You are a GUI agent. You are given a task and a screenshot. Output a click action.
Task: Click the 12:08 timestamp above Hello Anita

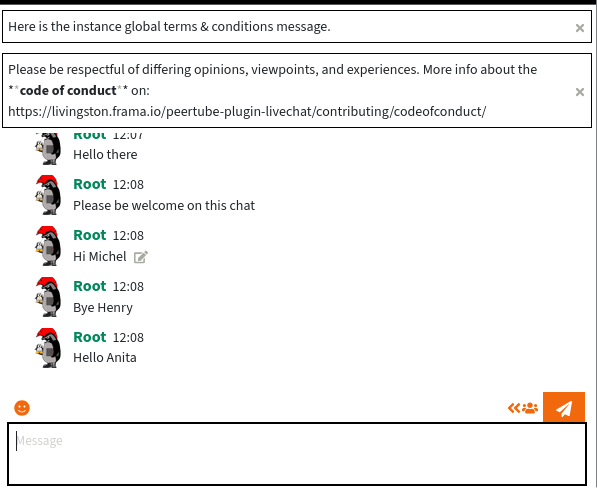128,337
